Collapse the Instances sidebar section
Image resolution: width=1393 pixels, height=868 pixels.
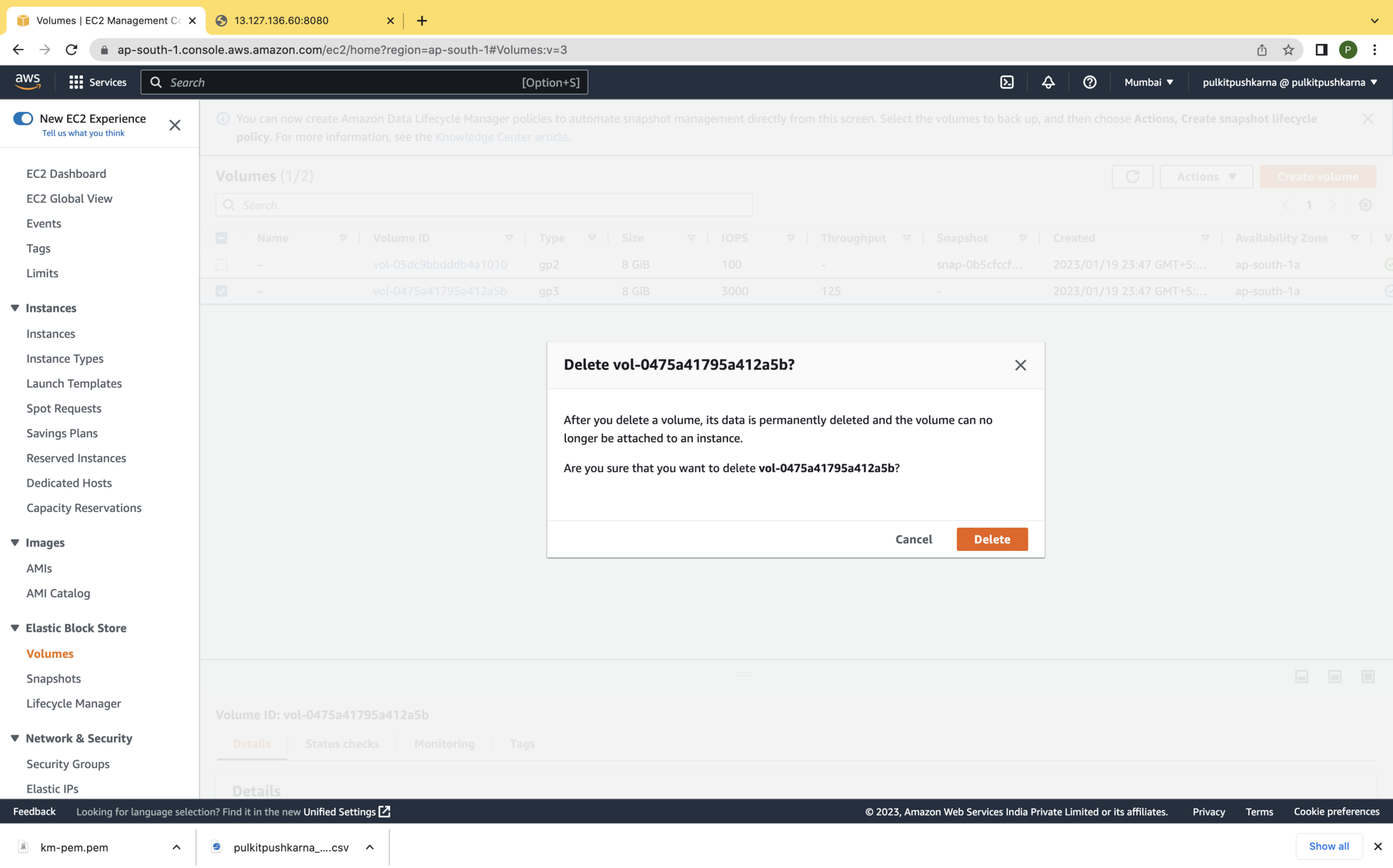coord(15,308)
